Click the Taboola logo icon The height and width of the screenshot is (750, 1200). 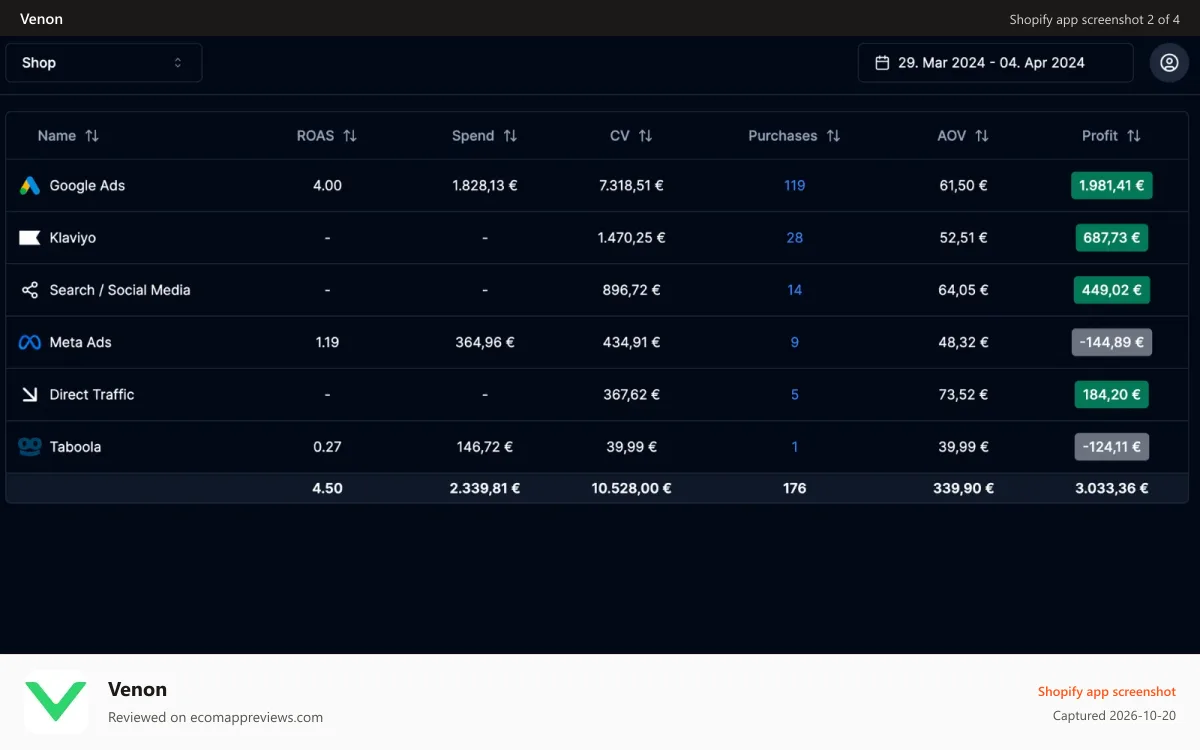coord(29,446)
